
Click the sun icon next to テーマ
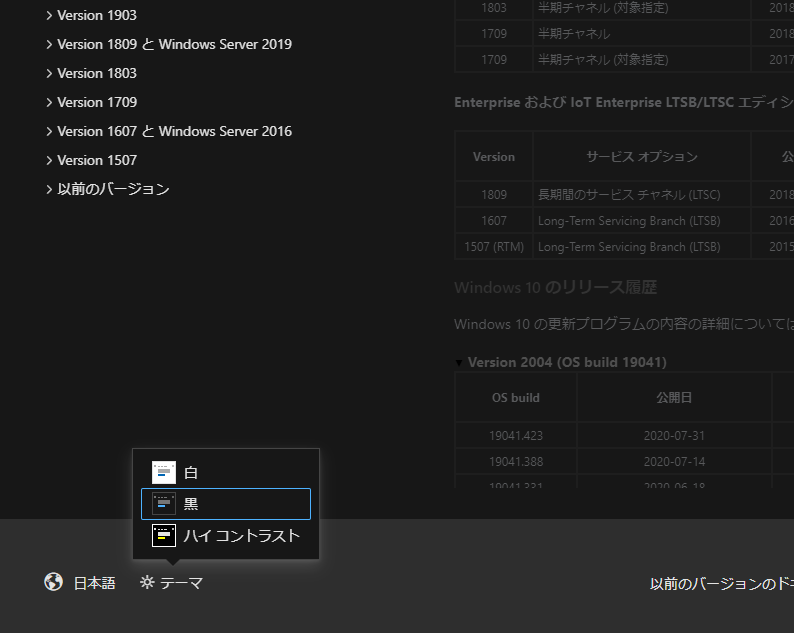[x=147, y=582]
